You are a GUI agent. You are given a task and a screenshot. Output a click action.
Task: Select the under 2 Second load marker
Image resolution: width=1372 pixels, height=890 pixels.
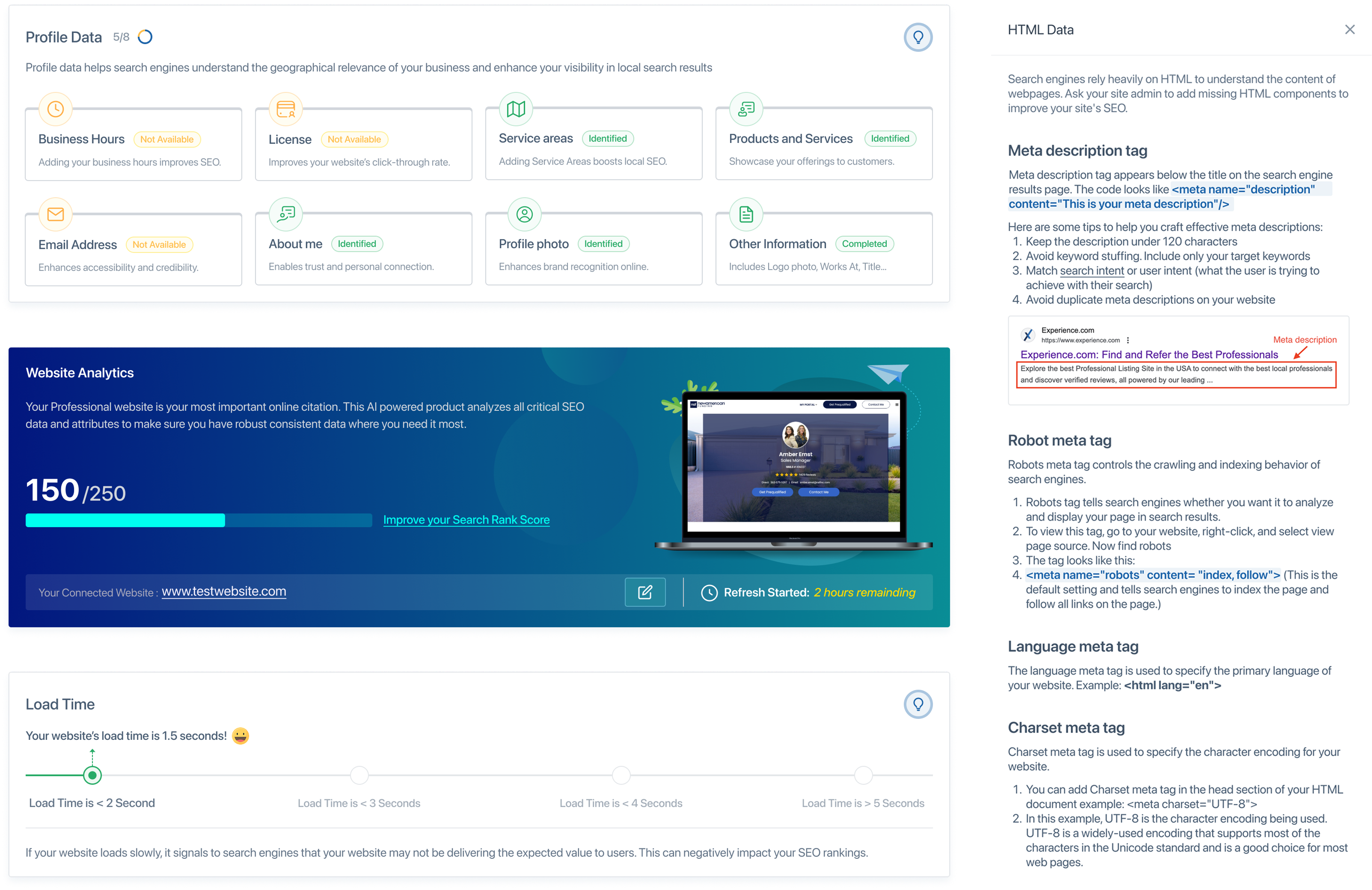pyautogui.click(x=92, y=775)
